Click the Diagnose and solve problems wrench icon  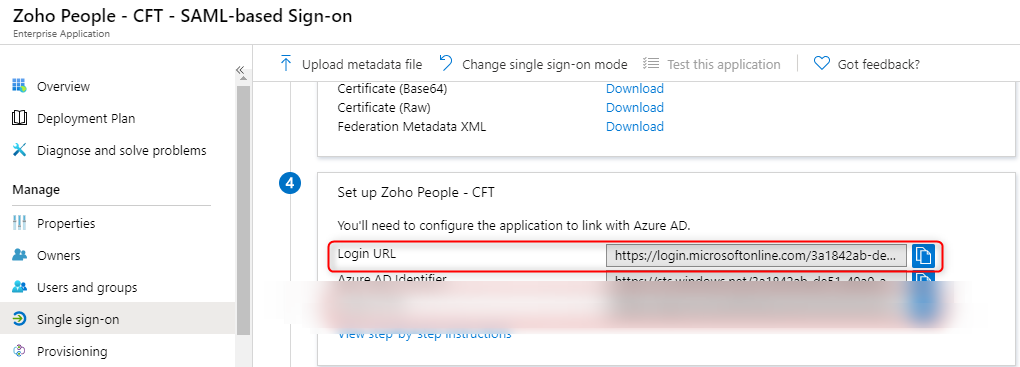coord(20,150)
